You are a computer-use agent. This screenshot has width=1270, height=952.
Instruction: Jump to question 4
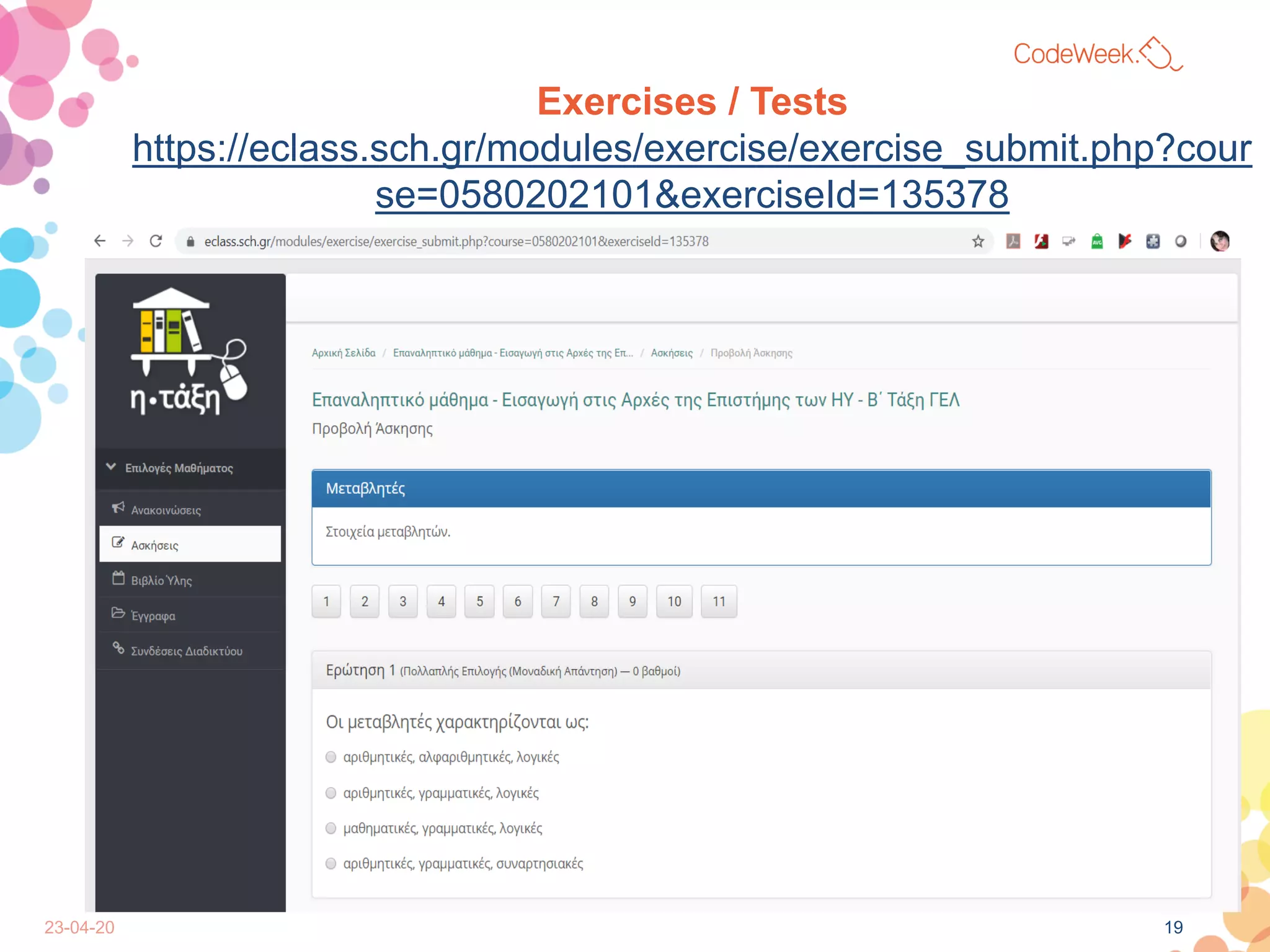coord(442,601)
